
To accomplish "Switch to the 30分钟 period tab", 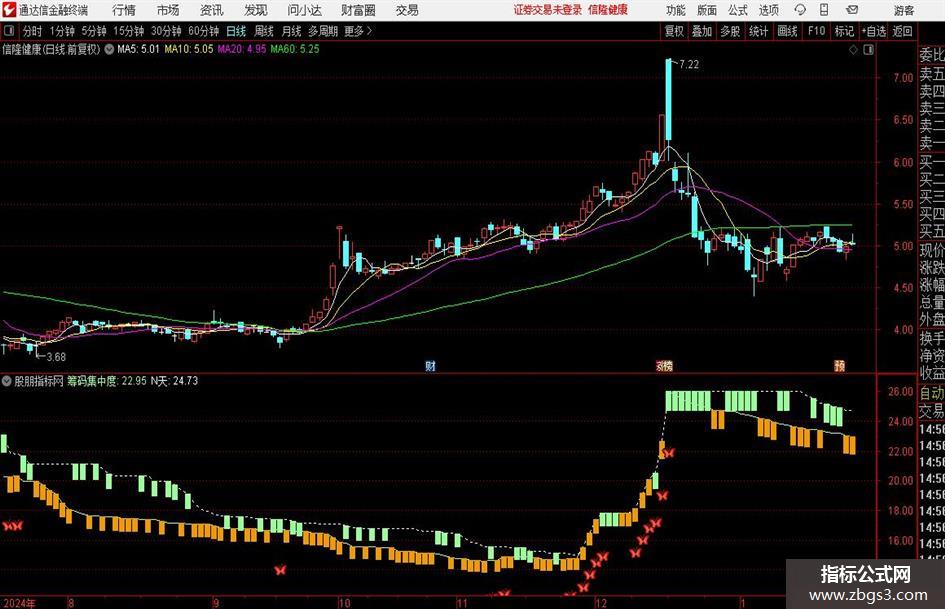I will [166, 31].
